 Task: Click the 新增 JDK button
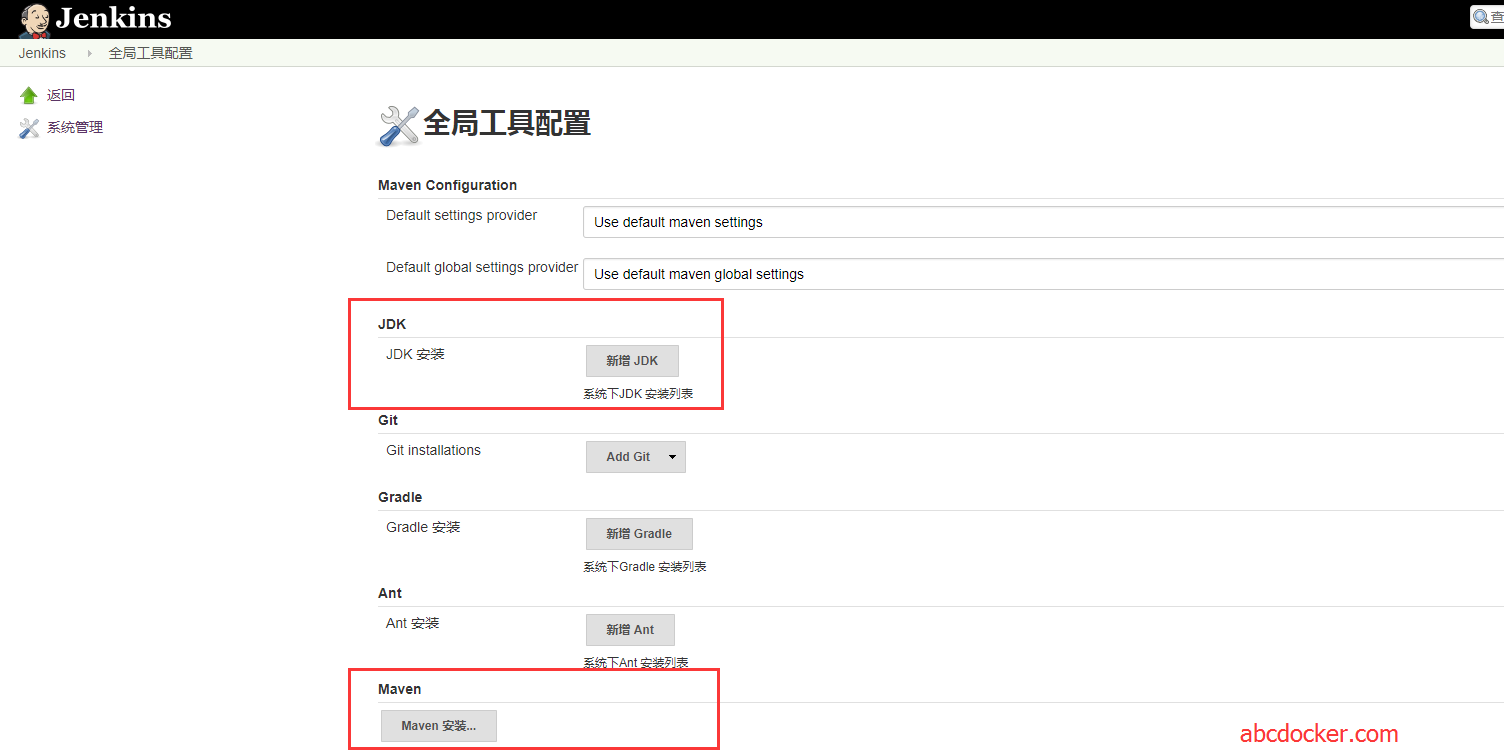coord(632,360)
